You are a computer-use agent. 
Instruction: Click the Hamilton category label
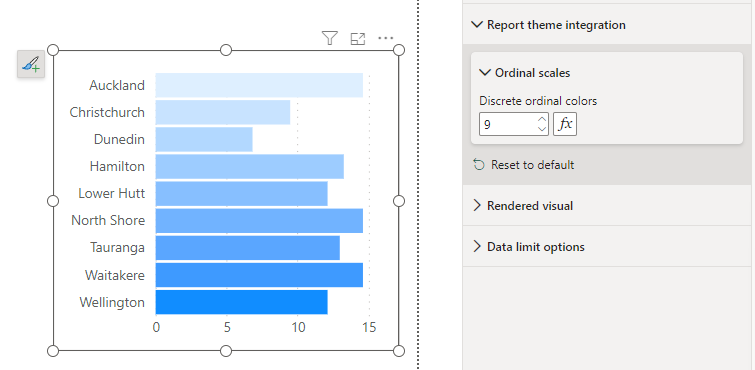tap(117, 167)
